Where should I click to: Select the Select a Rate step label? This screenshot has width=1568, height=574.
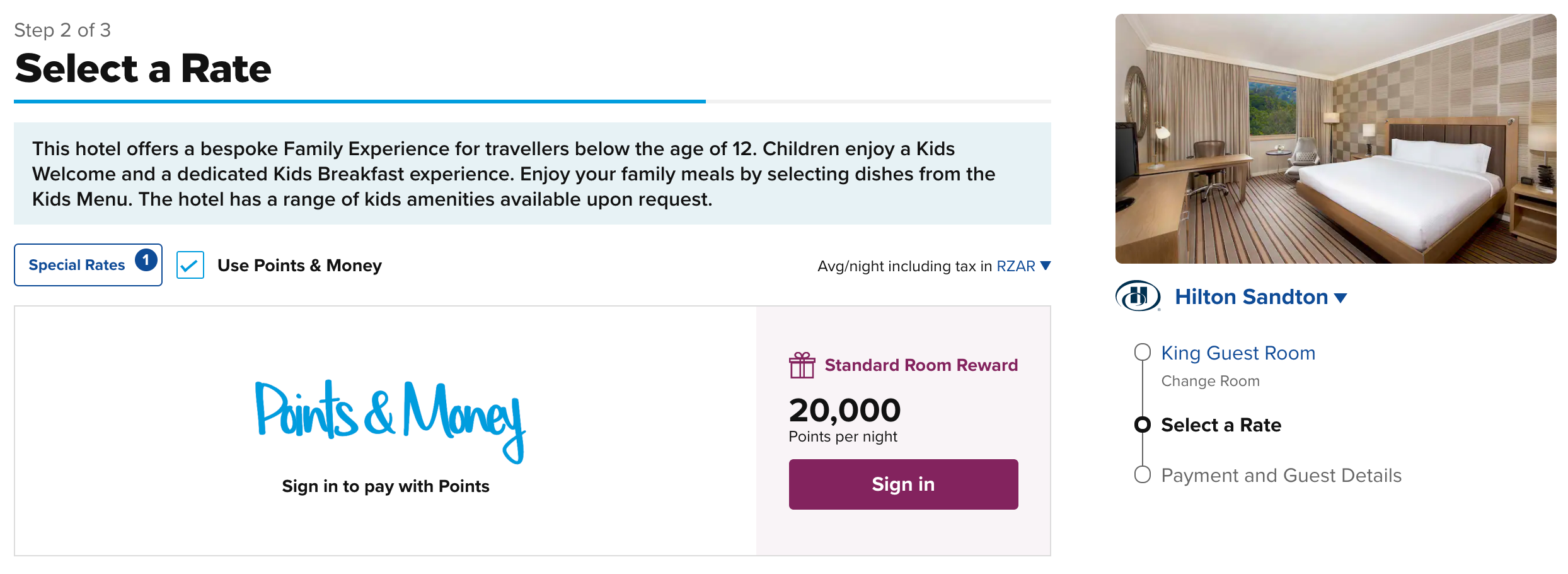coord(1221,425)
